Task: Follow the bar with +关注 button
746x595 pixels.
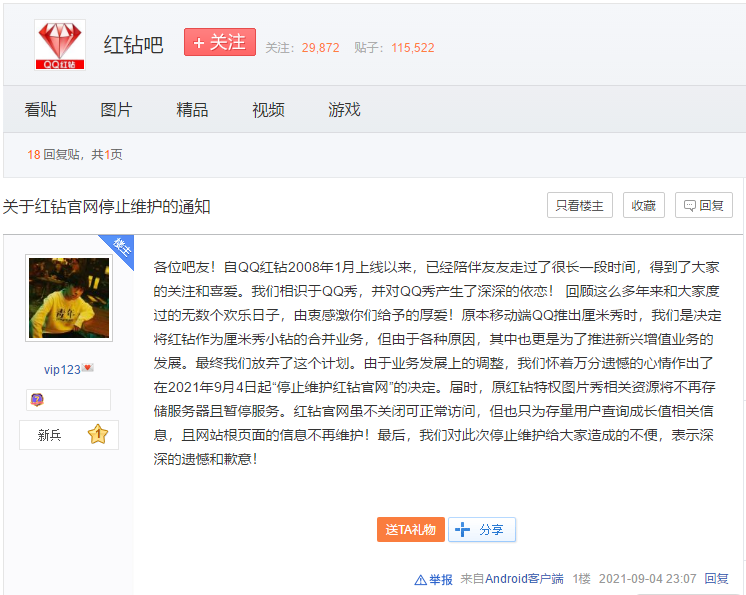Action: [x=219, y=43]
